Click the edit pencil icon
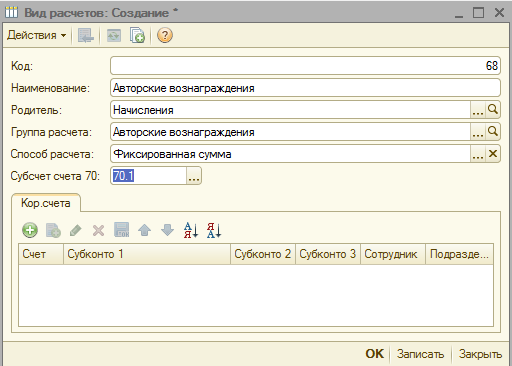This screenshot has height=366, width=512. pyautogui.click(x=76, y=230)
